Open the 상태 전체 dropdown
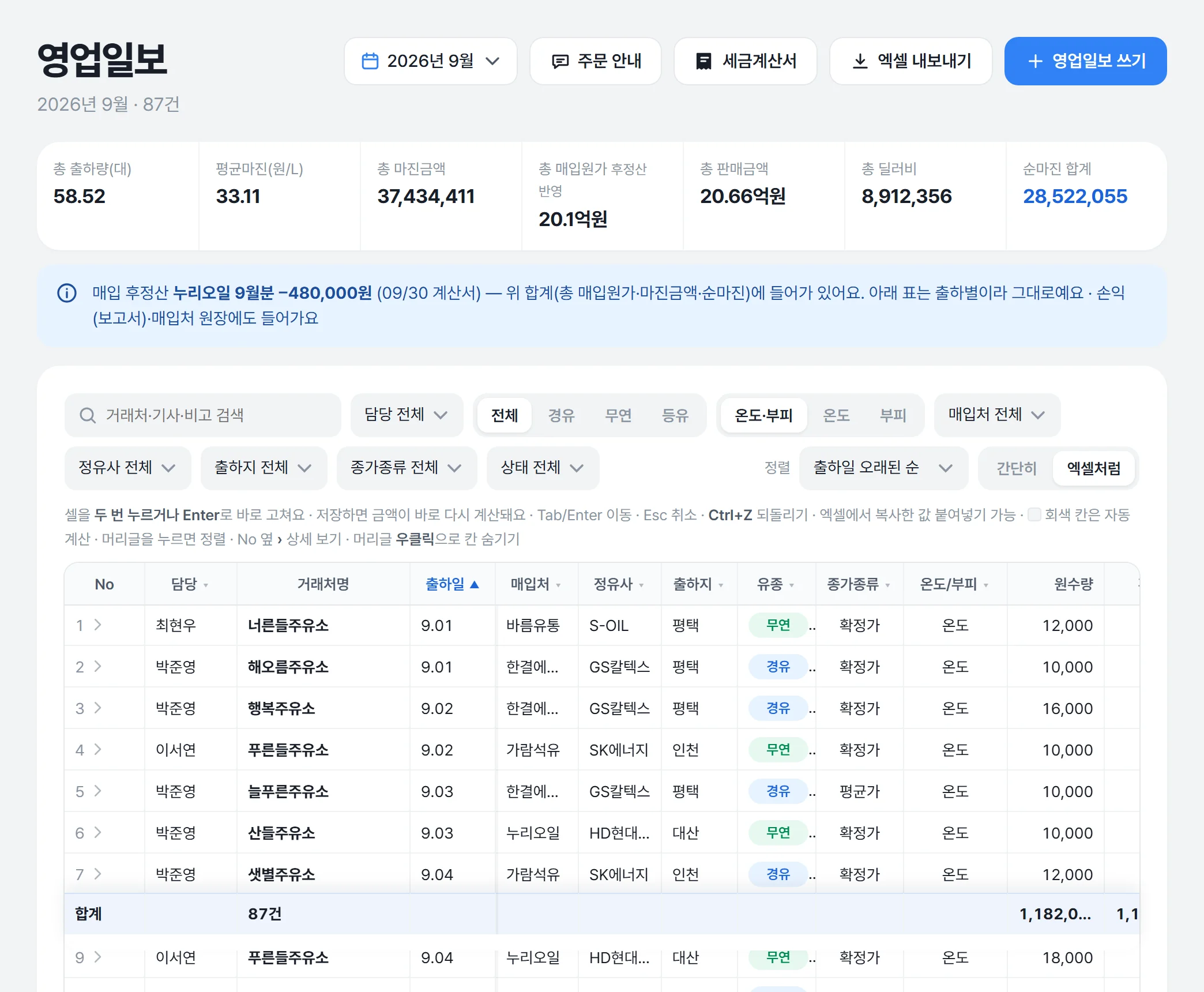Screen dimensions: 1204x992 pyautogui.click(x=543, y=468)
